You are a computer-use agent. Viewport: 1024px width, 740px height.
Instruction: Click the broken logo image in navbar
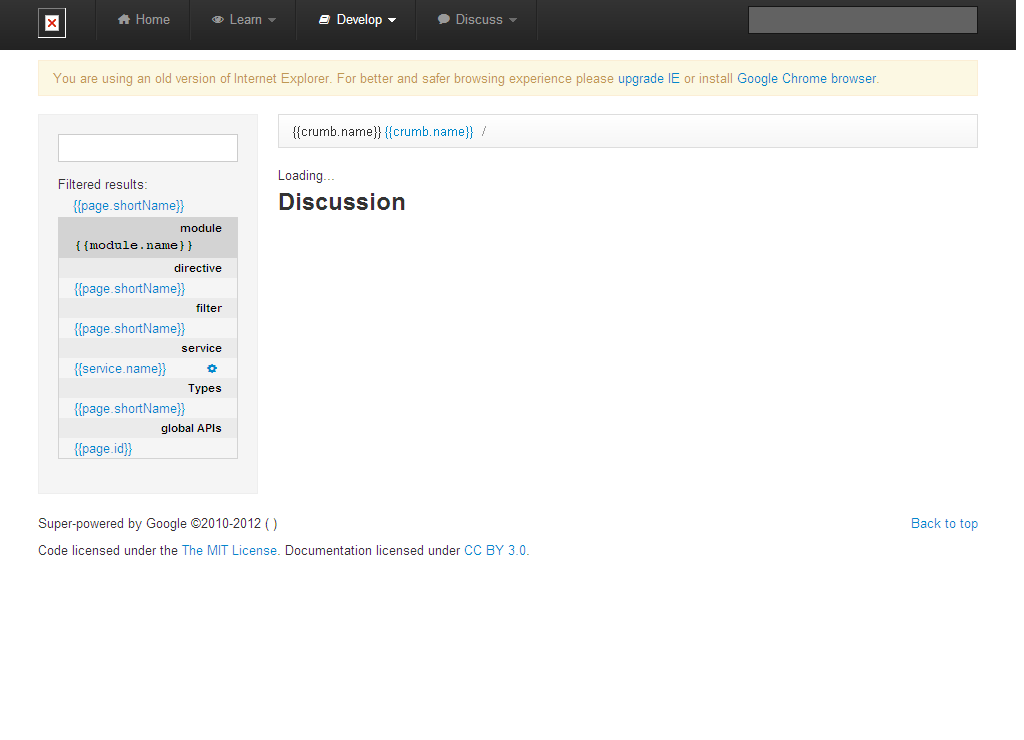click(x=52, y=24)
